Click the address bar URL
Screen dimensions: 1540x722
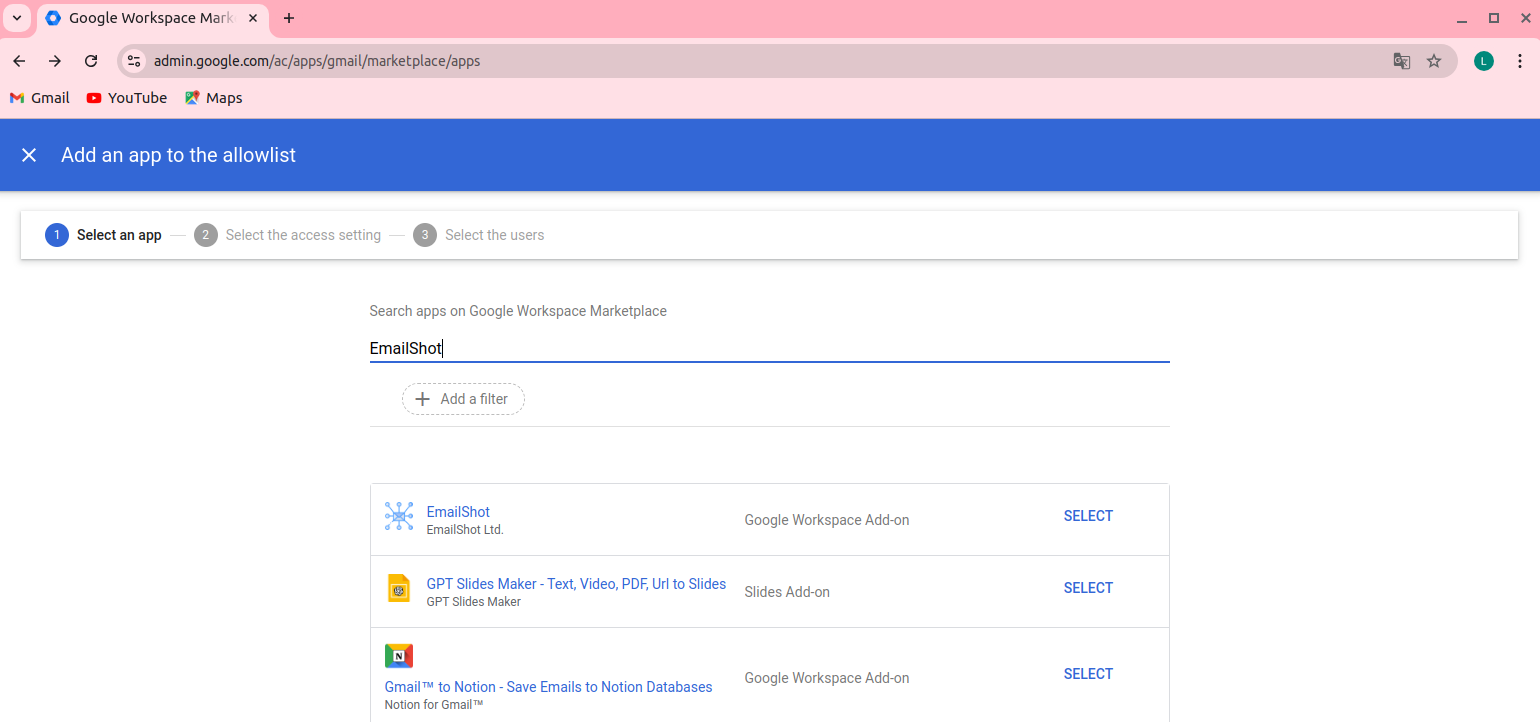(x=317, y=61)
